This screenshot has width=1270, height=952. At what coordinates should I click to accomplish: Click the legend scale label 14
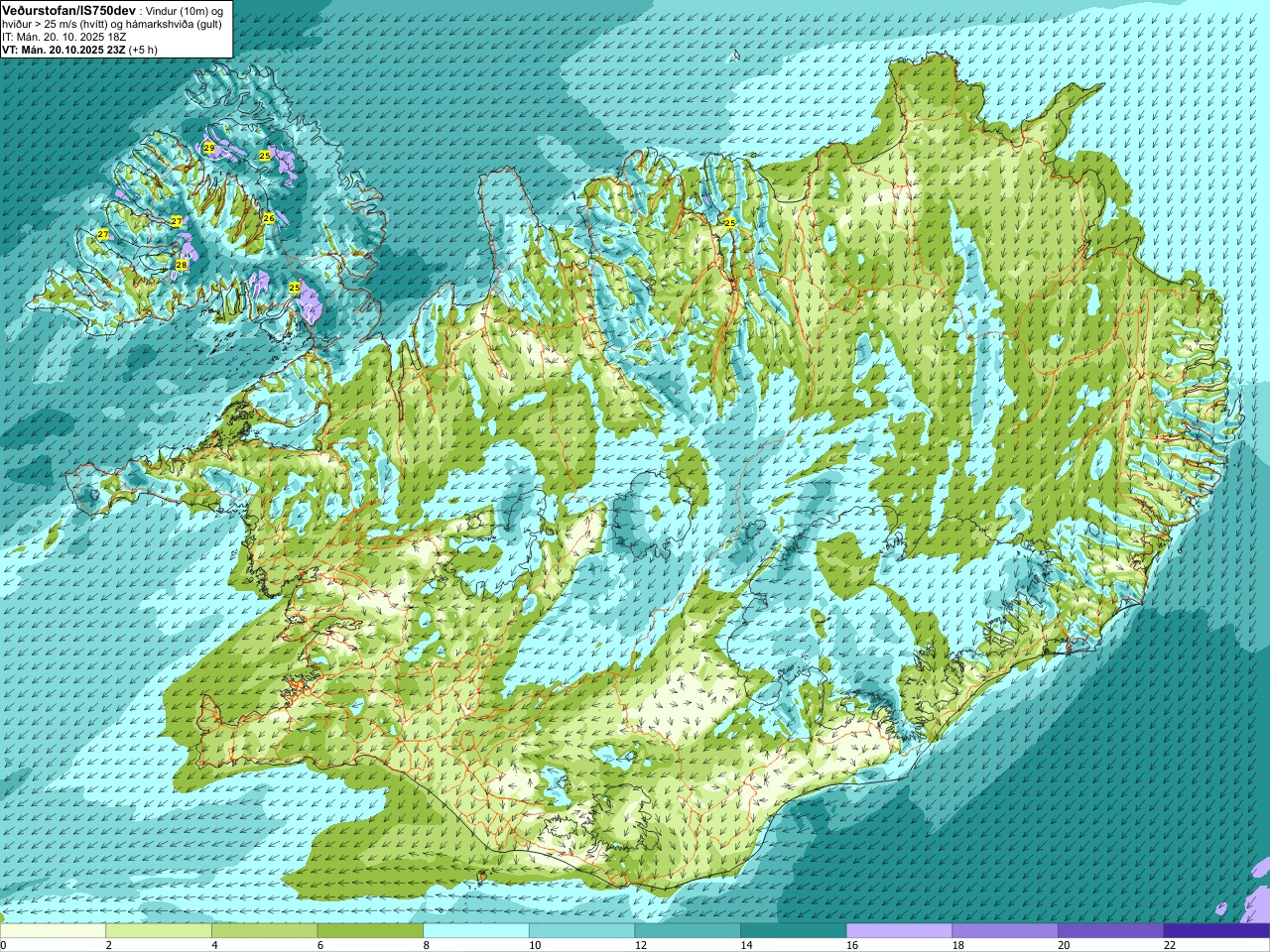click(746, 945)
